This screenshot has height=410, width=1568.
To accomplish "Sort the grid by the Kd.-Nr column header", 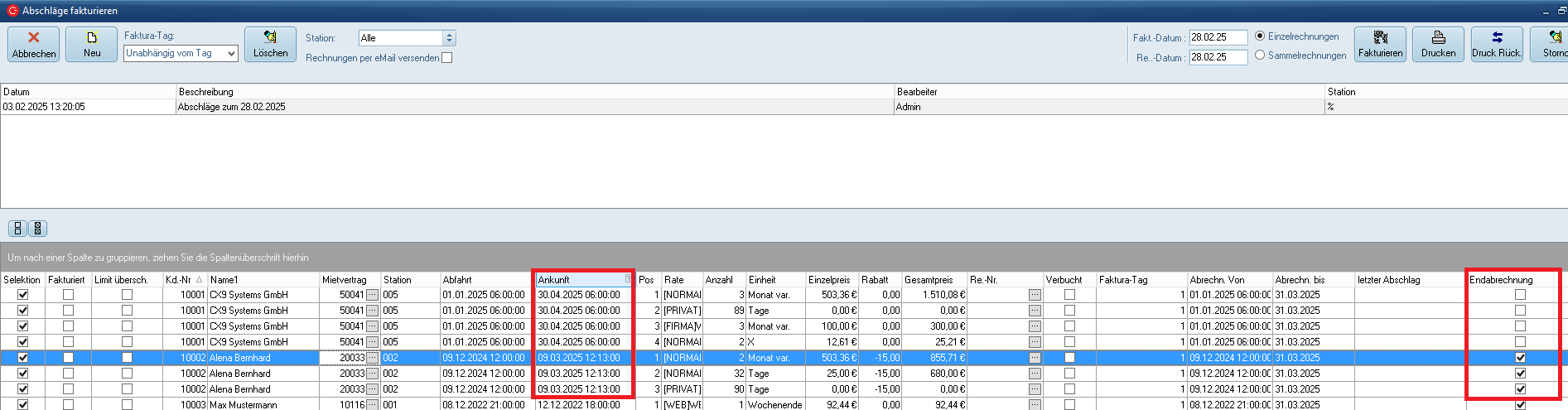I will click(x=182, y=280).
